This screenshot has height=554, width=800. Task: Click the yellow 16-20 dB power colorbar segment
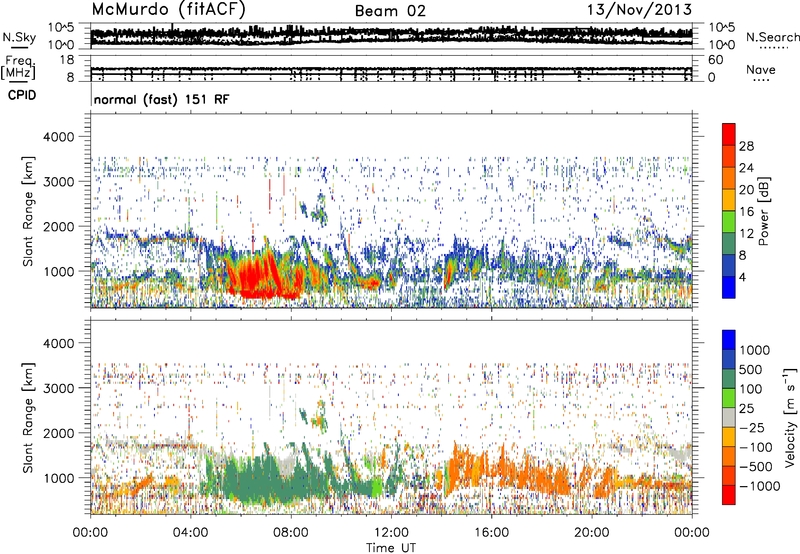coord(729,200)
